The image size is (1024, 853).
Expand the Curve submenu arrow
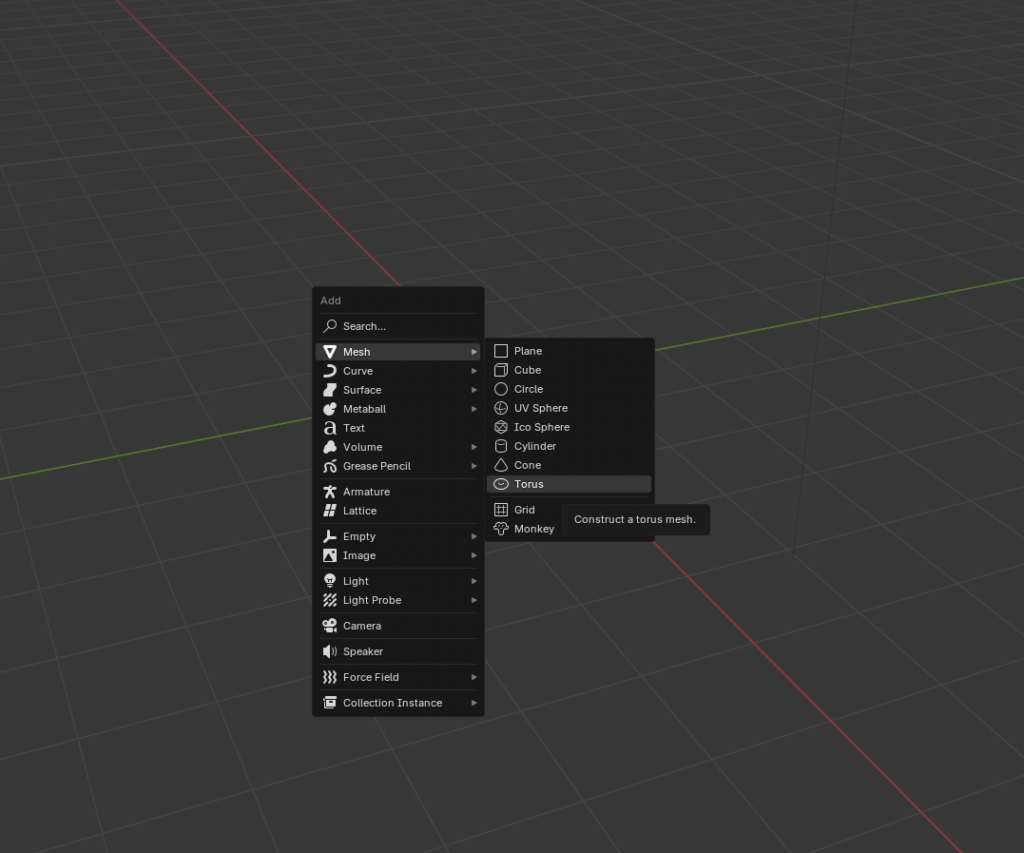474,371
